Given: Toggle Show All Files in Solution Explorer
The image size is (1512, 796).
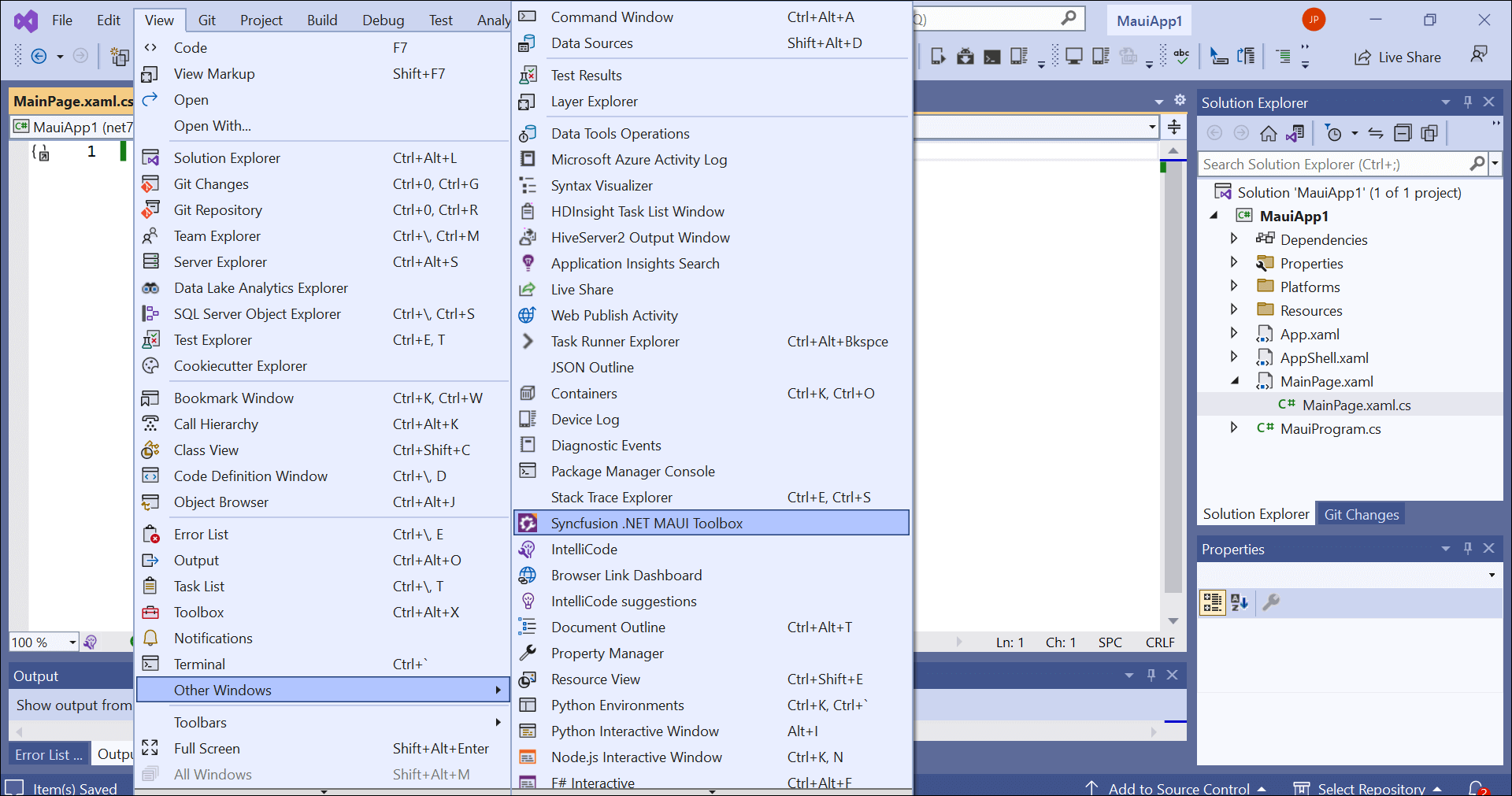Looking at the screenshot, I should [1429, 133].
